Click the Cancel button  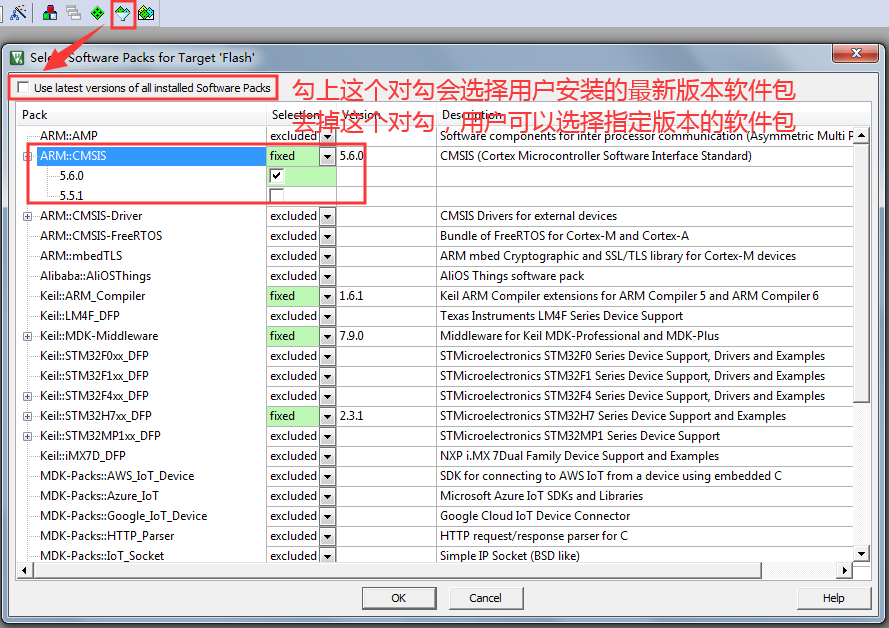(x=485, y=598)
